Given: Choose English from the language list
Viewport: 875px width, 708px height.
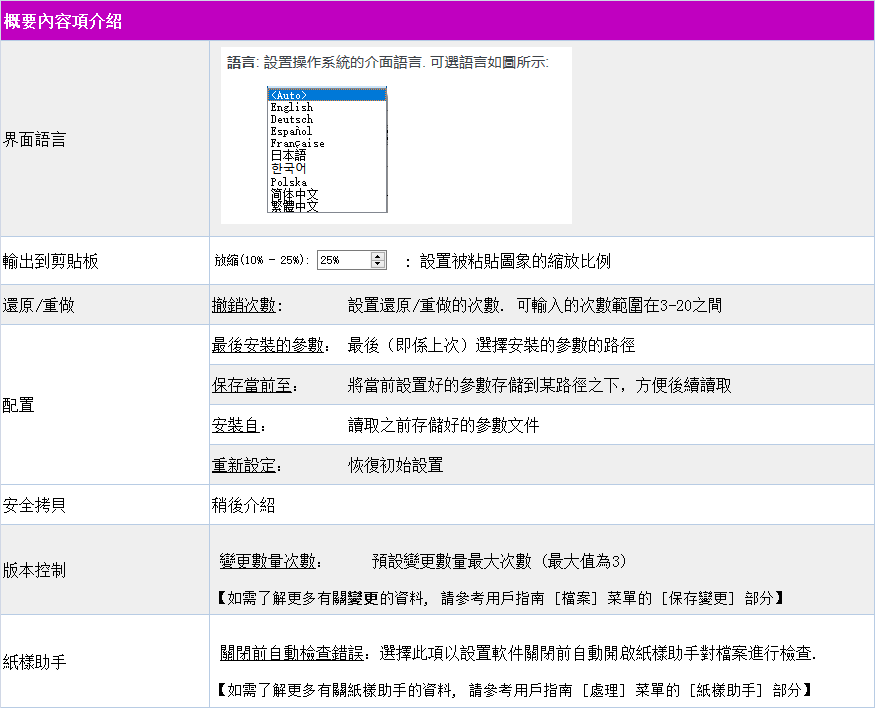Looking at the screenshot, I should point(292,107).
